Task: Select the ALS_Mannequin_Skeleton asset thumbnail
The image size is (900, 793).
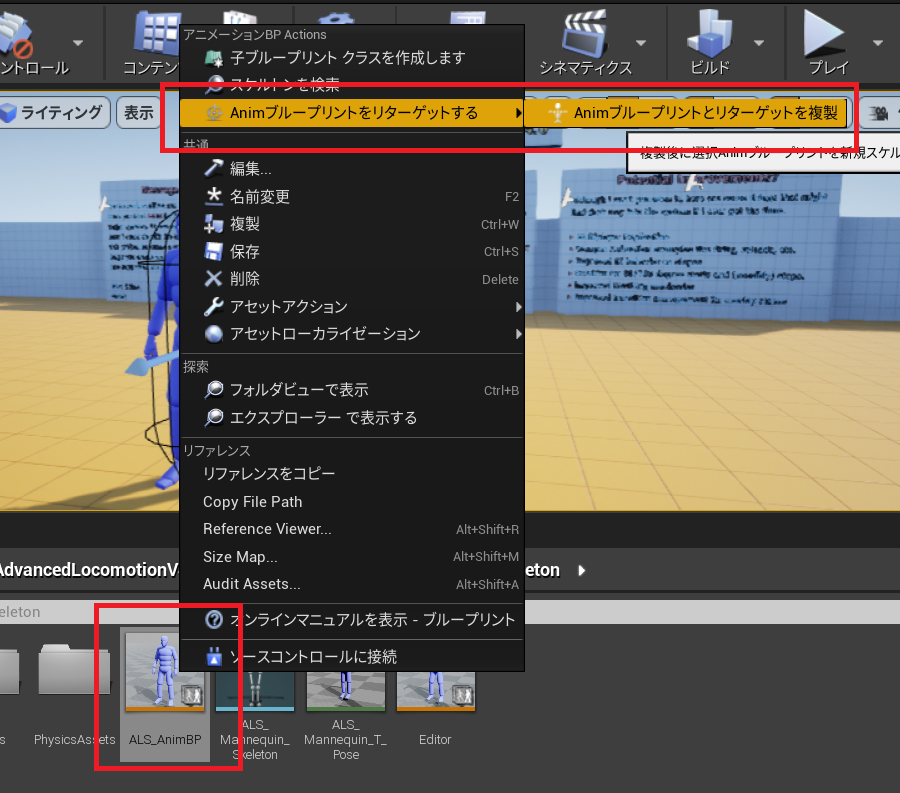Action: click(255, 691)
